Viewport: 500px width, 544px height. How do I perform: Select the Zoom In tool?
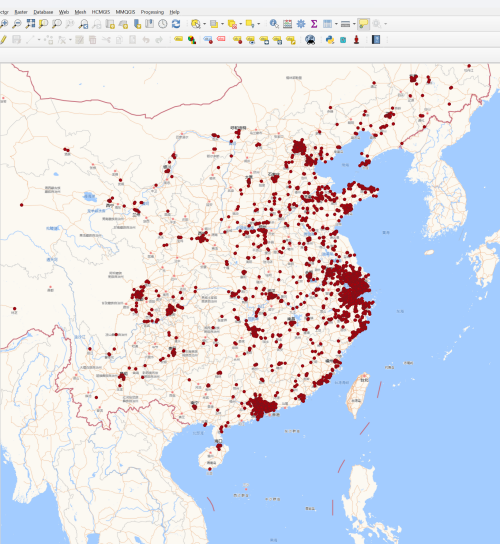coord(4,24)
